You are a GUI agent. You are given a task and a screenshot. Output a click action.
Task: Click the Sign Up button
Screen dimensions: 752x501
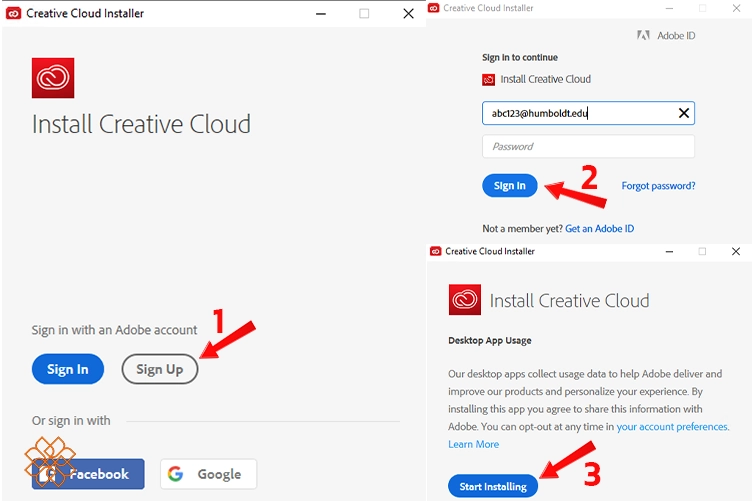[x=160, y=369]
